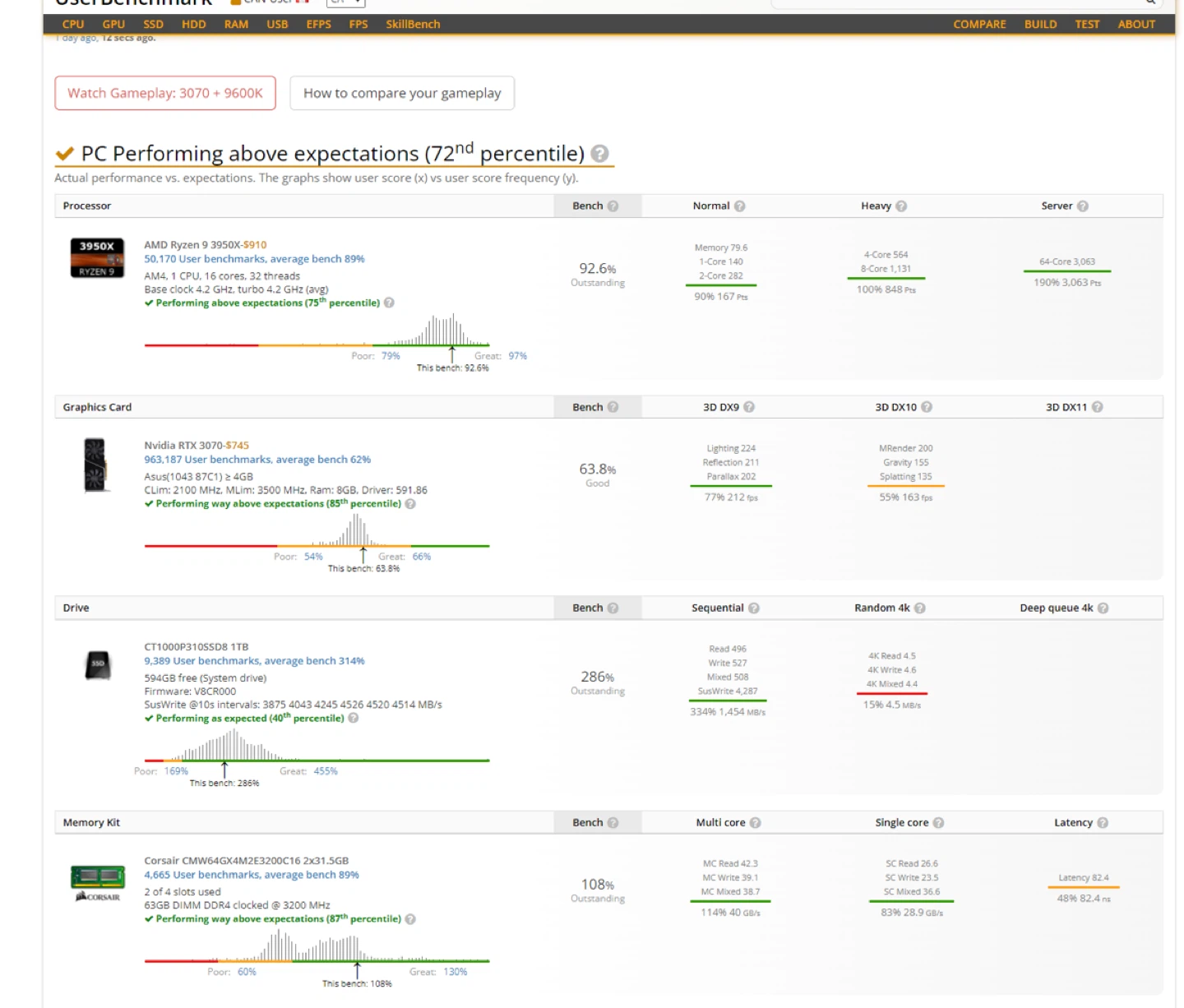
Task: Click help icon next to Memory Kit Bench header
Action: click(x=613, y=823)
